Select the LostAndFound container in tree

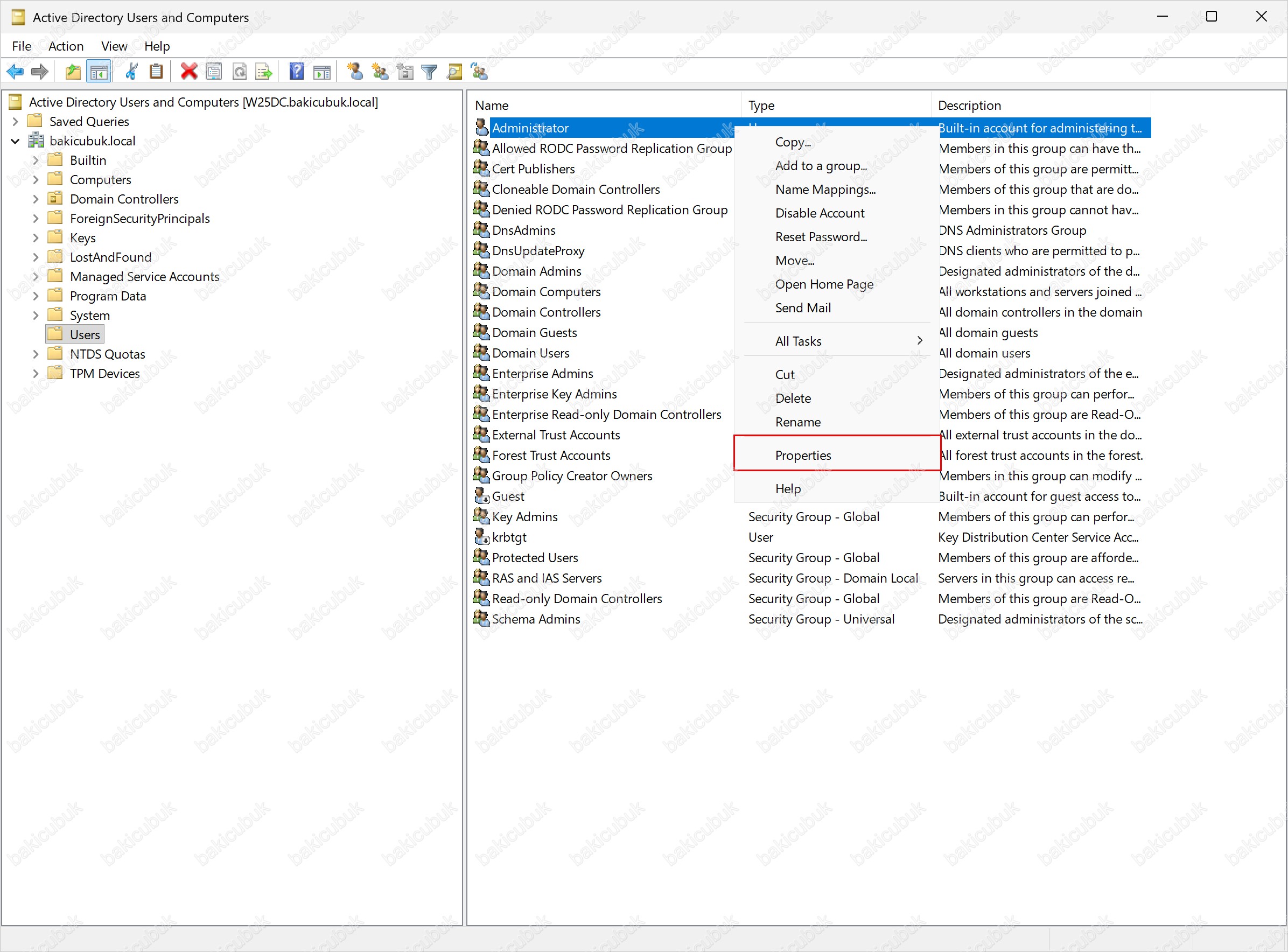(110, 257)
